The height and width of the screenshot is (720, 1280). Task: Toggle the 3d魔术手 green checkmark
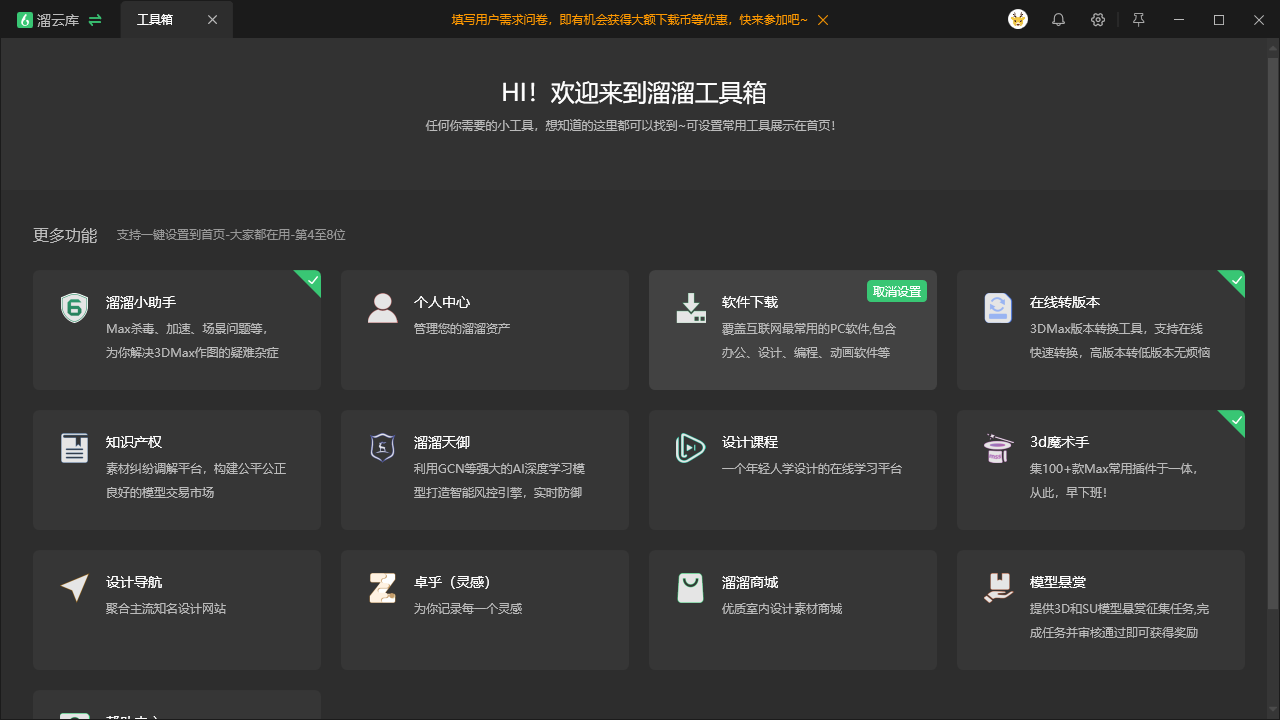pyautogui.click(x=1235, y=420)
